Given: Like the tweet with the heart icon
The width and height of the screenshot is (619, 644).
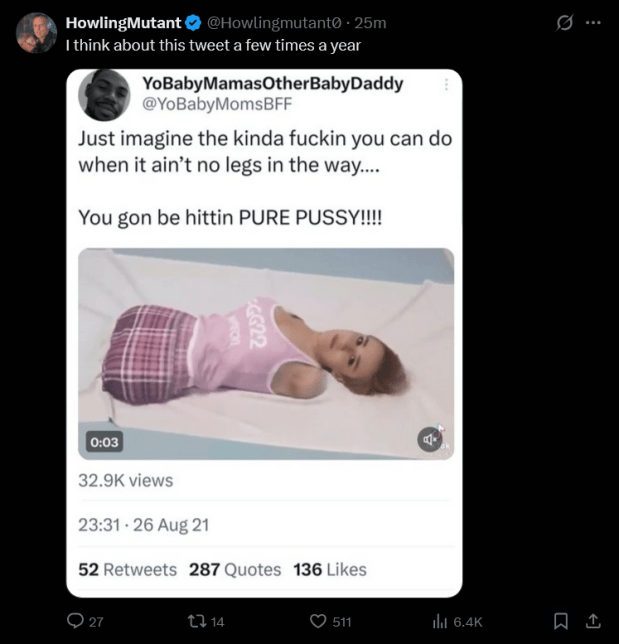Looking at the screenshot, I should [x=319, y=621].
